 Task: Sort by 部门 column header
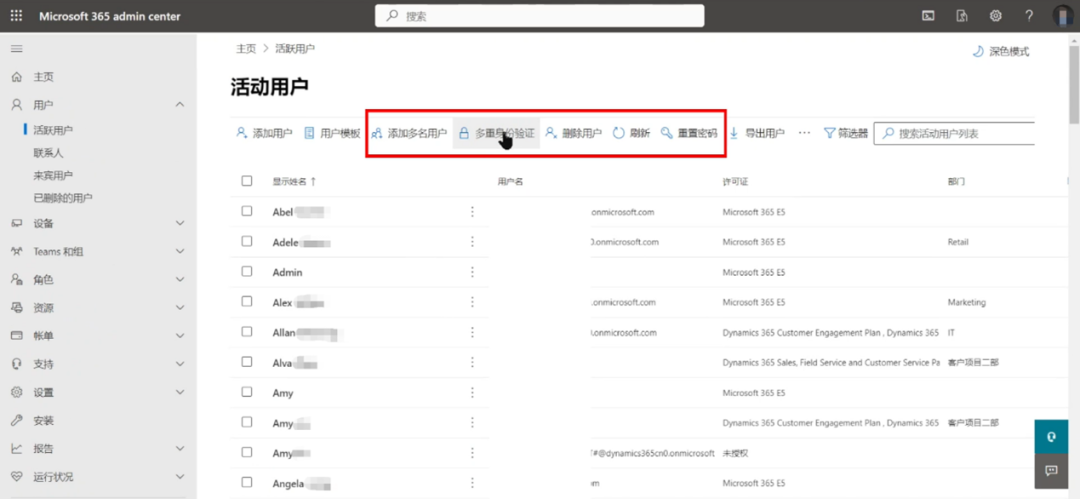point(956,181)
